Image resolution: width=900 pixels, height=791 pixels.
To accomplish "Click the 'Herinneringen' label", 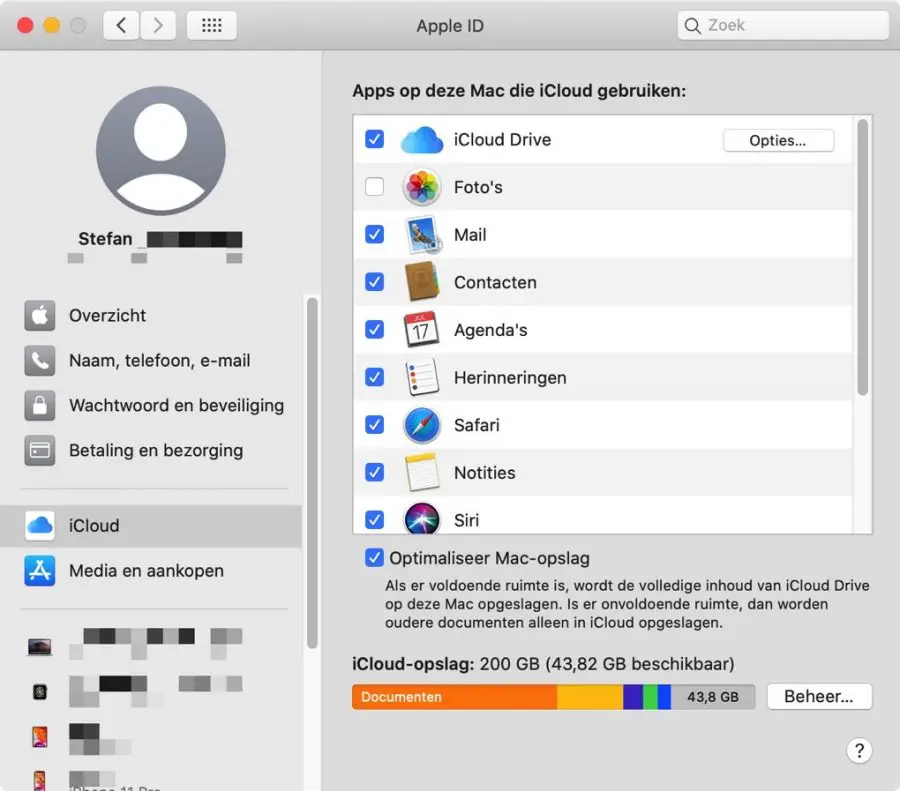I will pos(510,378).
